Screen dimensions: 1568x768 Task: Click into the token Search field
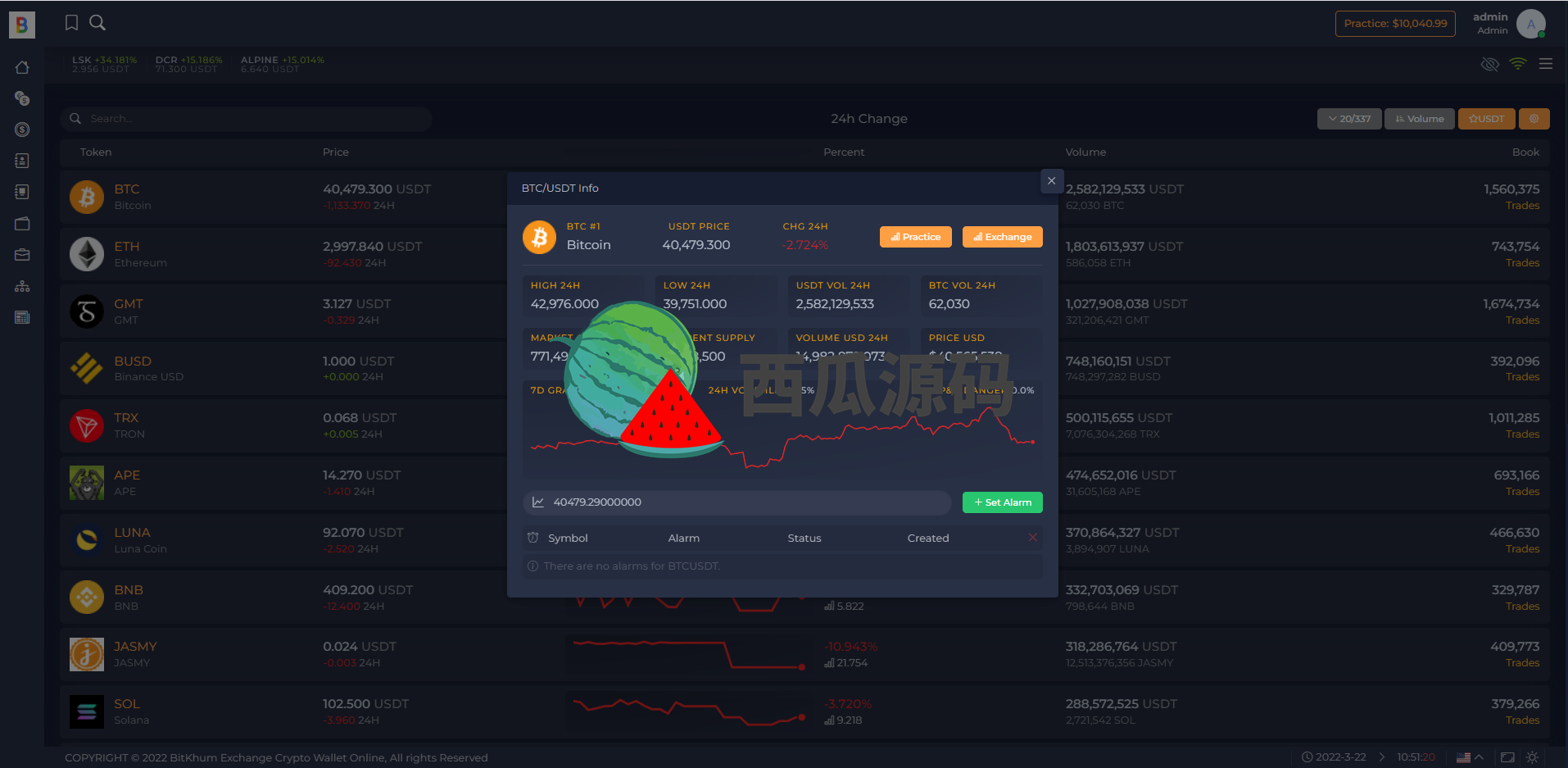click(x=246, y=119)
